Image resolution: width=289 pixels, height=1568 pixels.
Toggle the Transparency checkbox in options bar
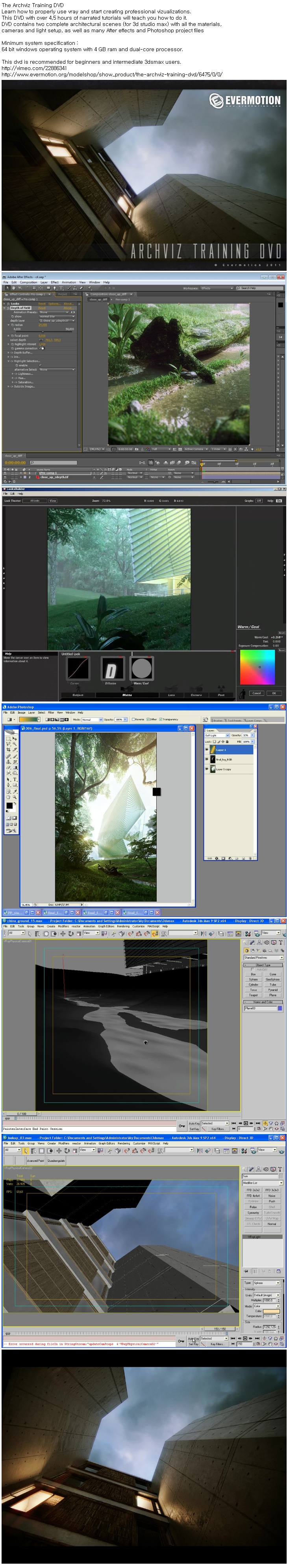coord(161,719)
